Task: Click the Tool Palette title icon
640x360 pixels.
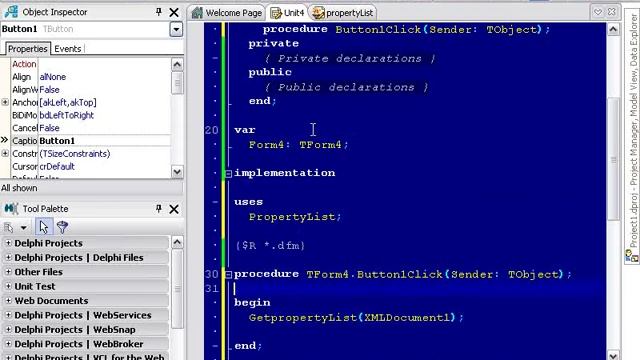Action: (x=11, y=209)
